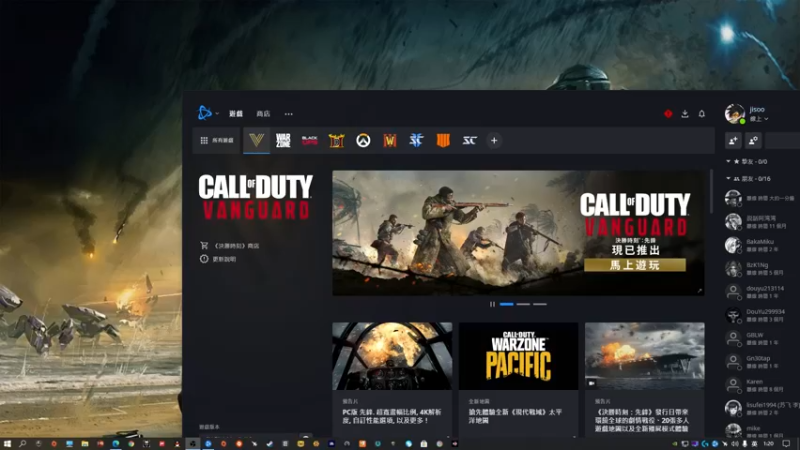Open the Vanguard shop link with cart icon

click(230, 245)
